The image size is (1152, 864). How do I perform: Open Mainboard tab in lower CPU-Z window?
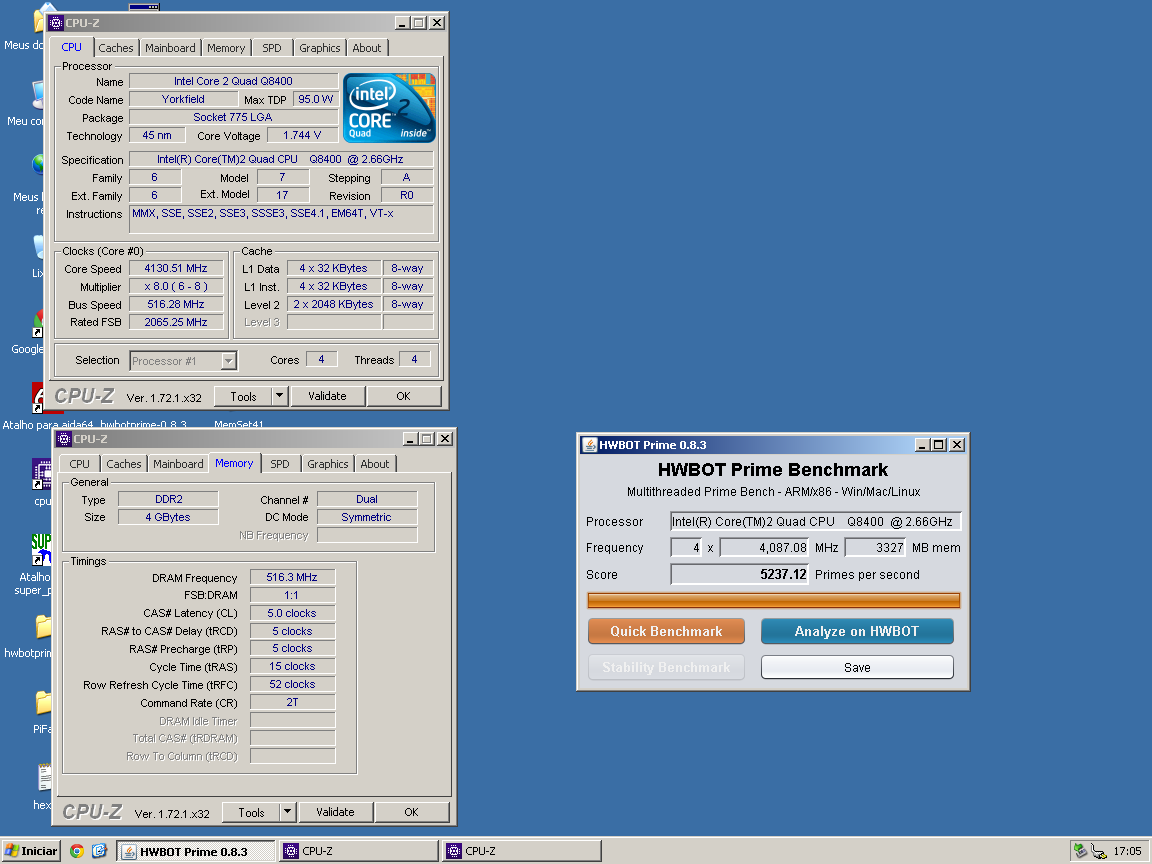(x=178, y=464)
